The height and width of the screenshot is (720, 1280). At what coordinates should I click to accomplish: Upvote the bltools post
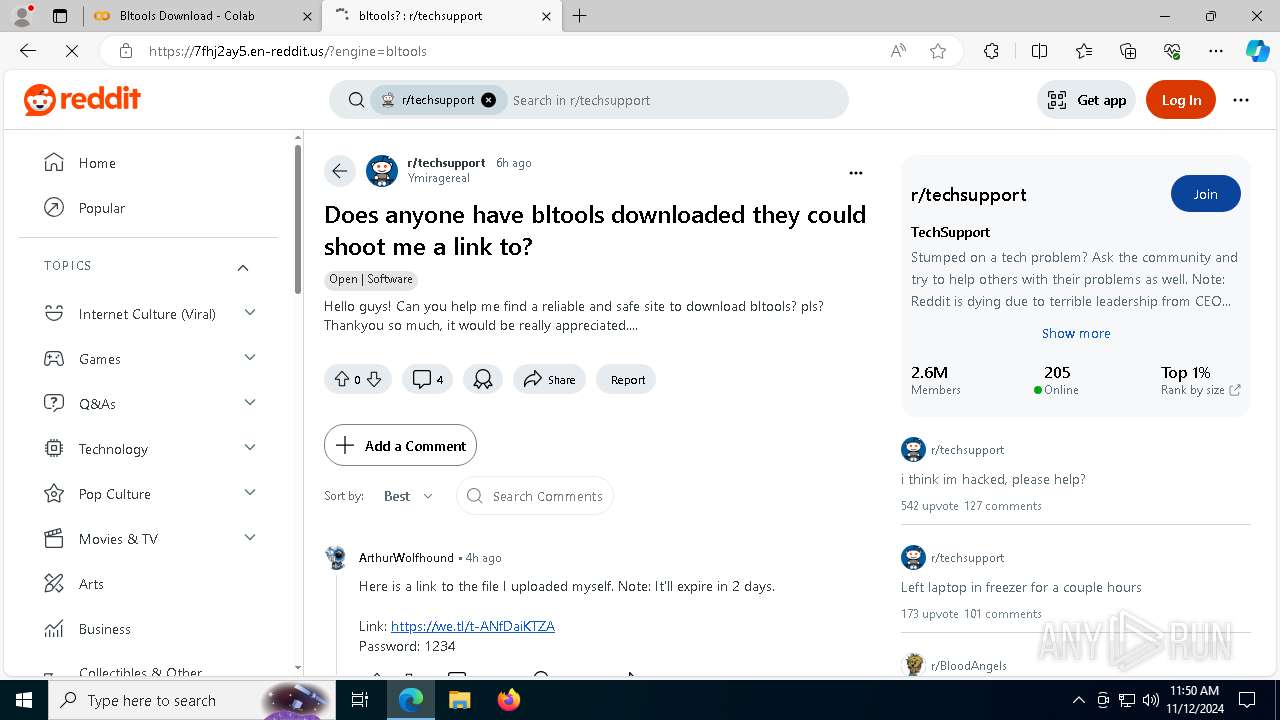click(x=342, y=379)
